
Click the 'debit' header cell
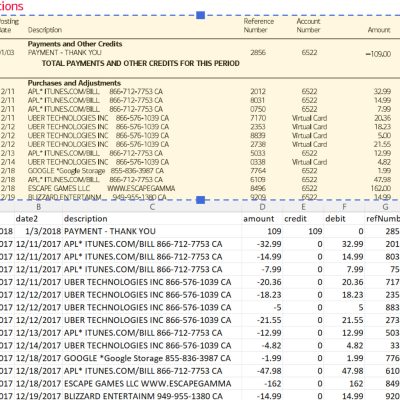(344, 219)
